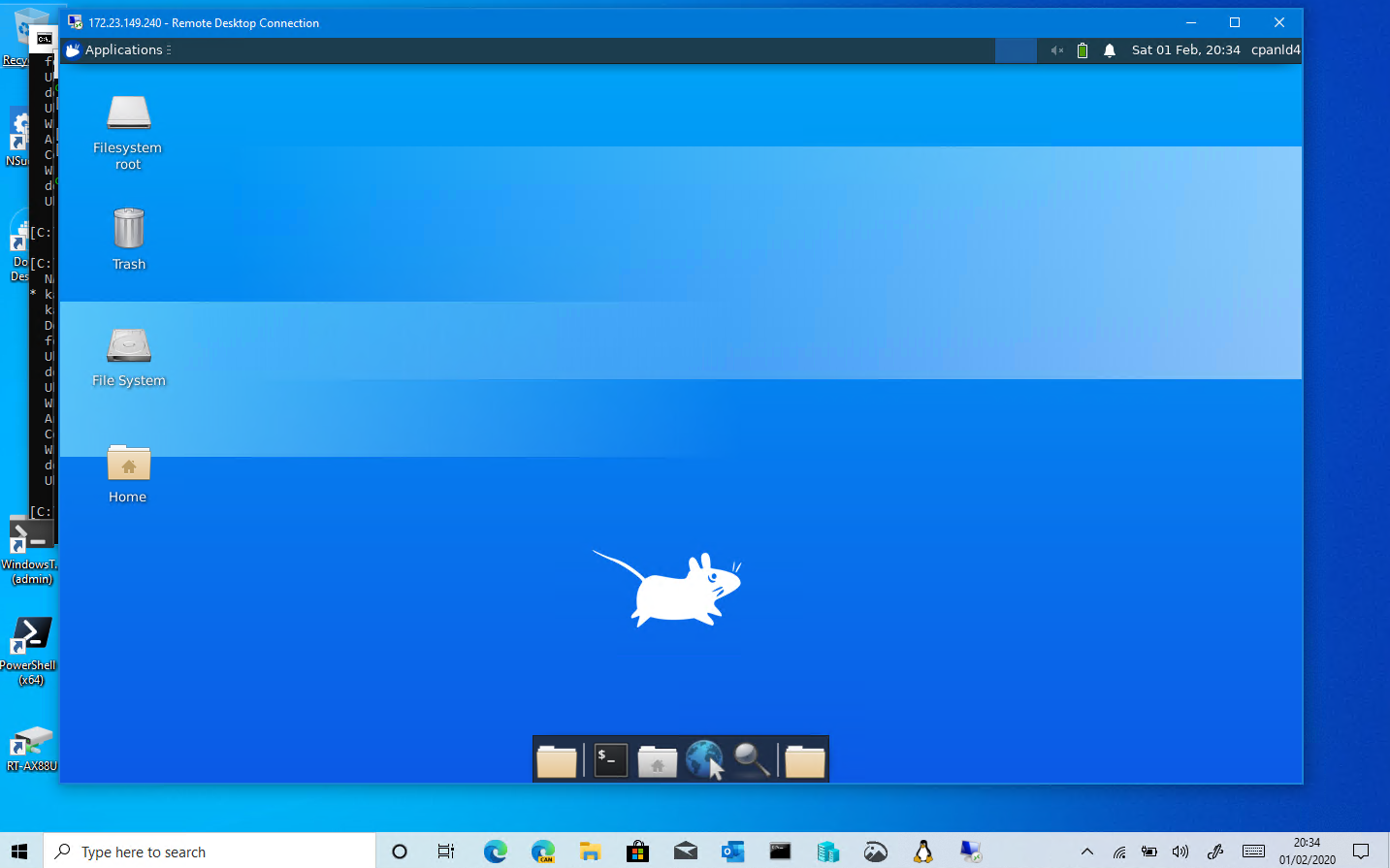Image resolution: width=1390 pixels, height=868 pixels.
Task: Open the notification bell in Xfce panel
Action: coord(1110,50)
